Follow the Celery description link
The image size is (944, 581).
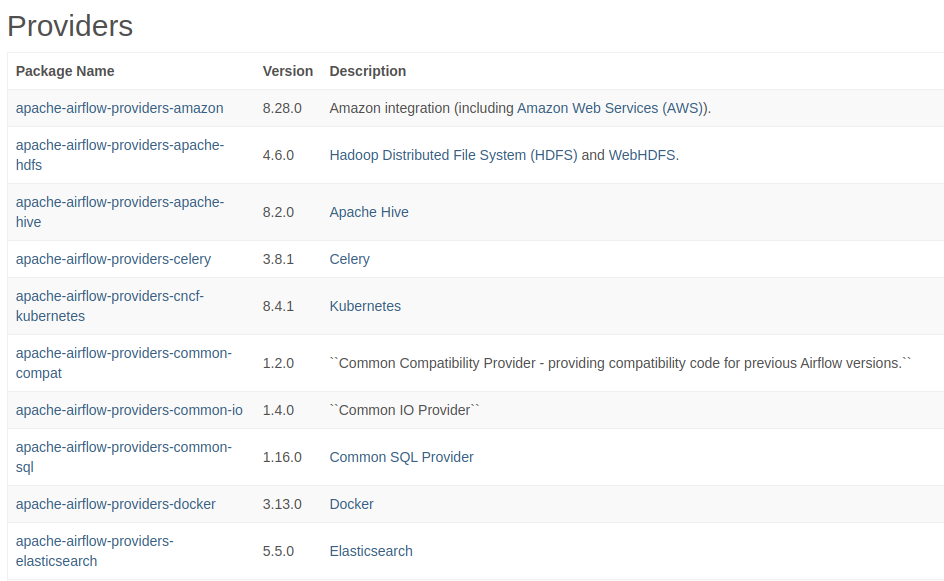(x=349, y=259)
